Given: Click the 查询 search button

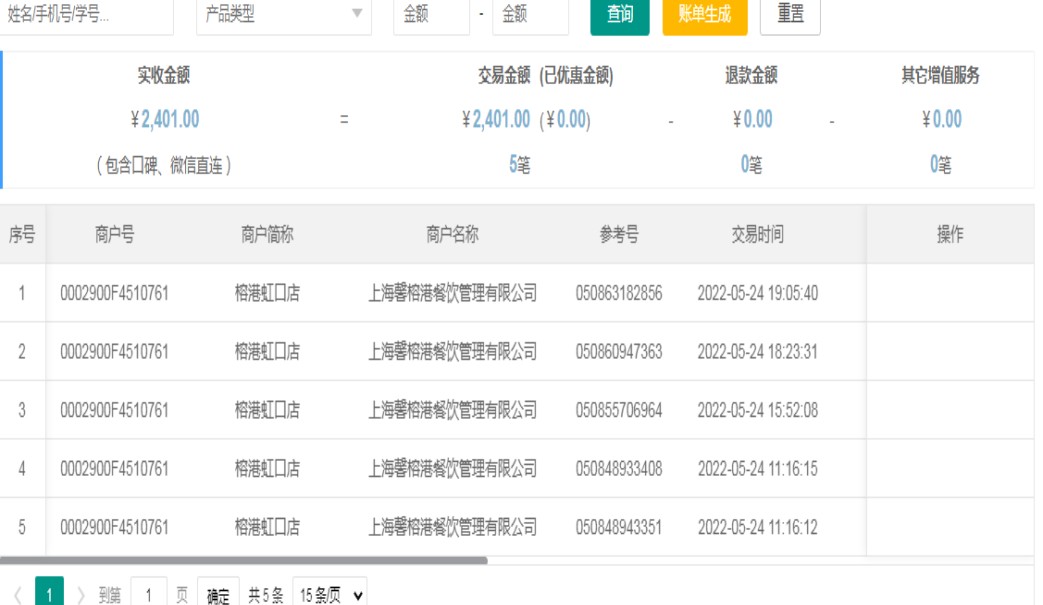Looking at the screenshot, I should point(620,15).
